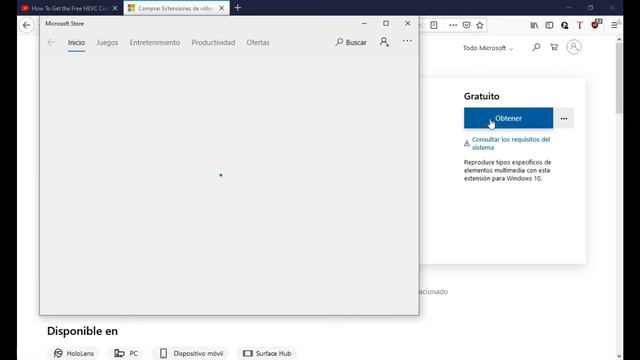Go back using the Microsoft Store back arrow
This screenshot has width=640, height=360.
51,42
